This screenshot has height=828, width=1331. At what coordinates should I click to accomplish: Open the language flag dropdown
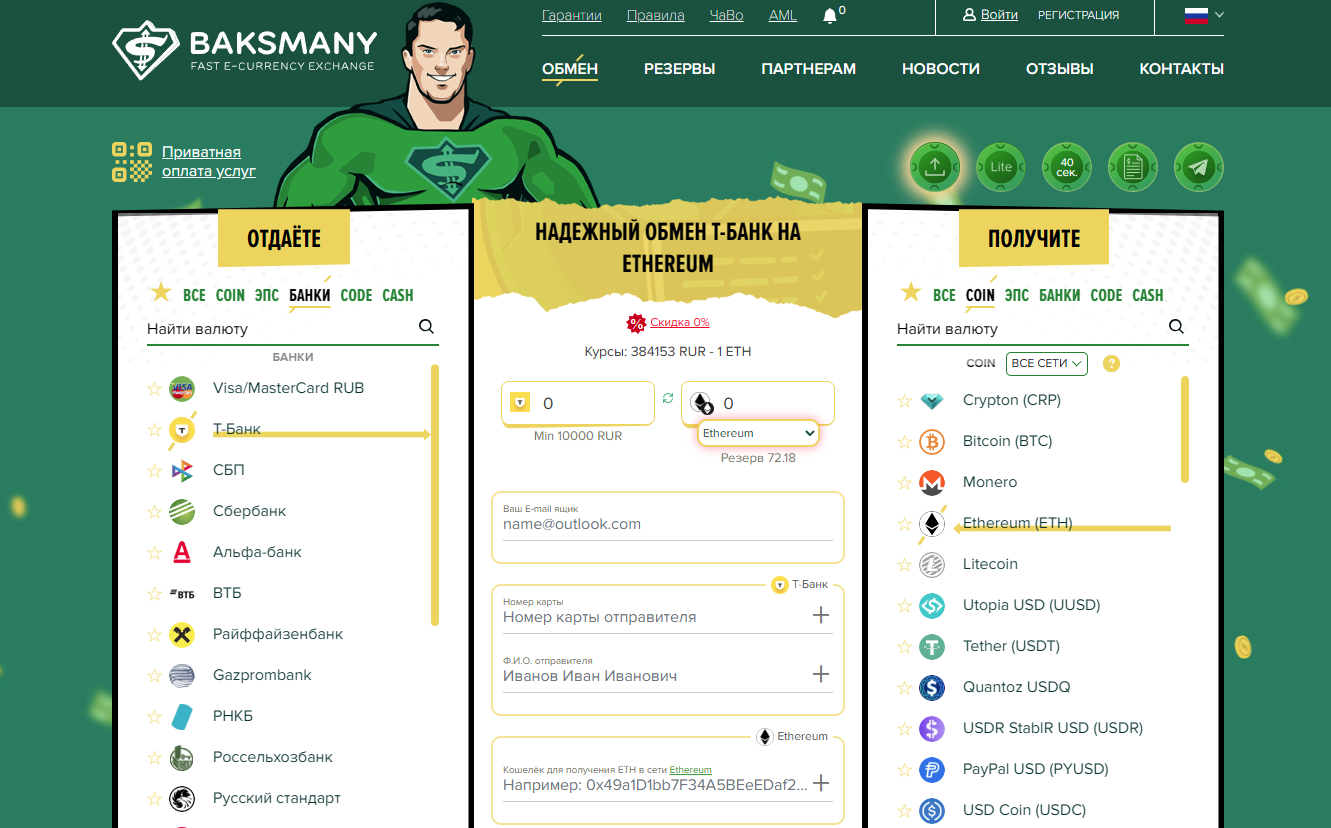tap(1204, 15)
